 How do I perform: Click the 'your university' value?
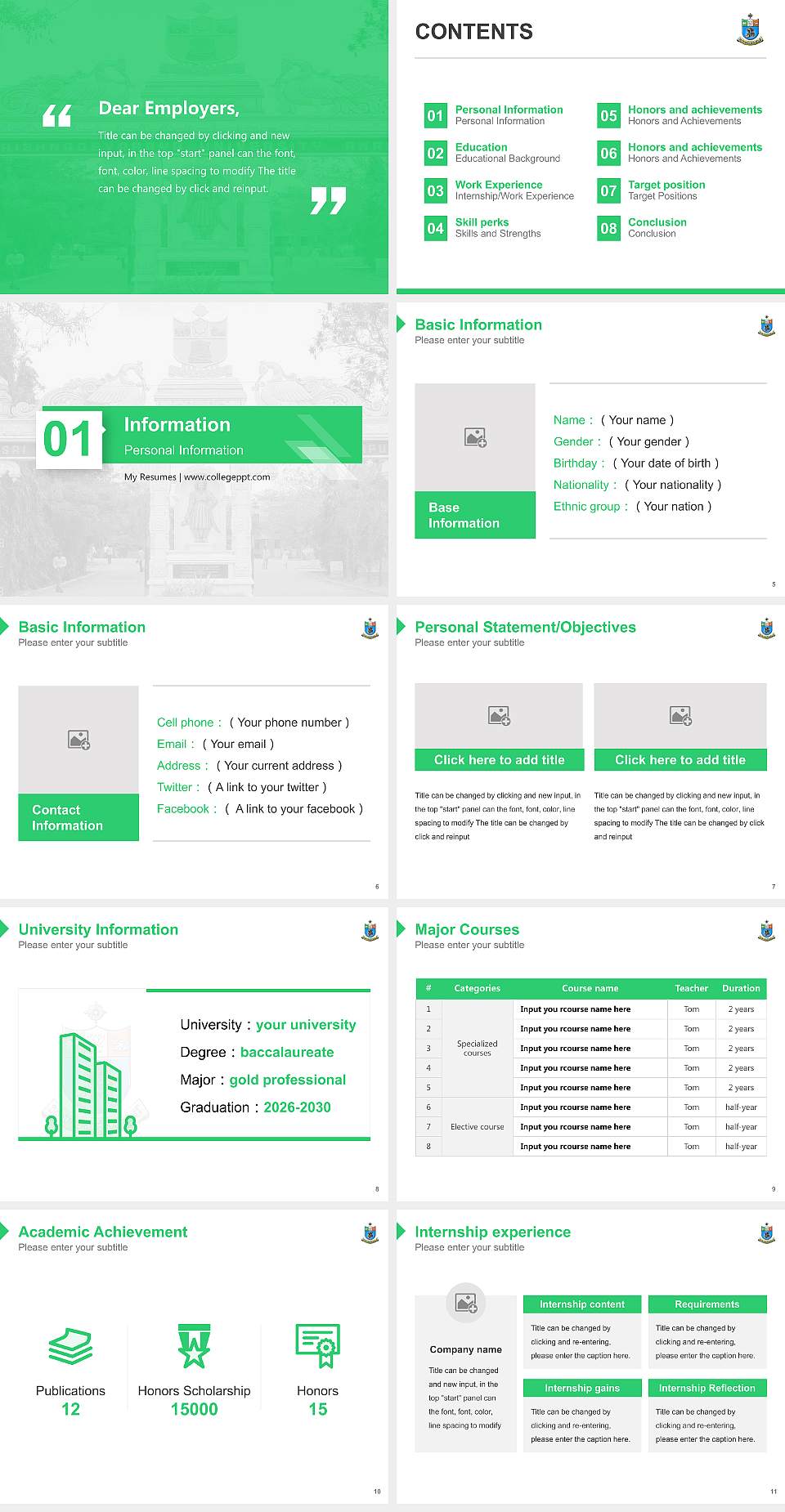[x=306, y=1025]
